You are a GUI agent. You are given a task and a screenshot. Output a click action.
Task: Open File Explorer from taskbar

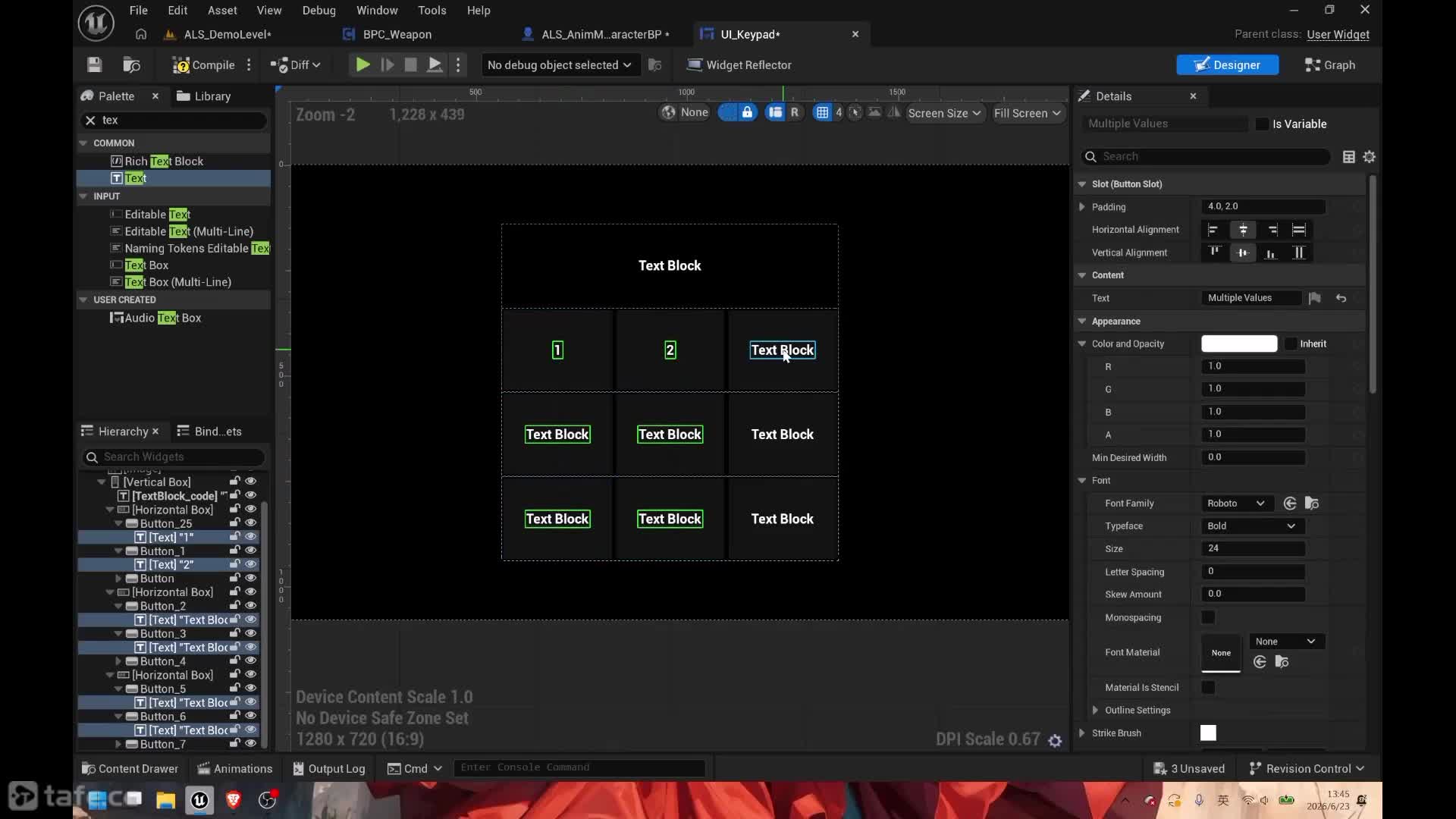[165, 800]
